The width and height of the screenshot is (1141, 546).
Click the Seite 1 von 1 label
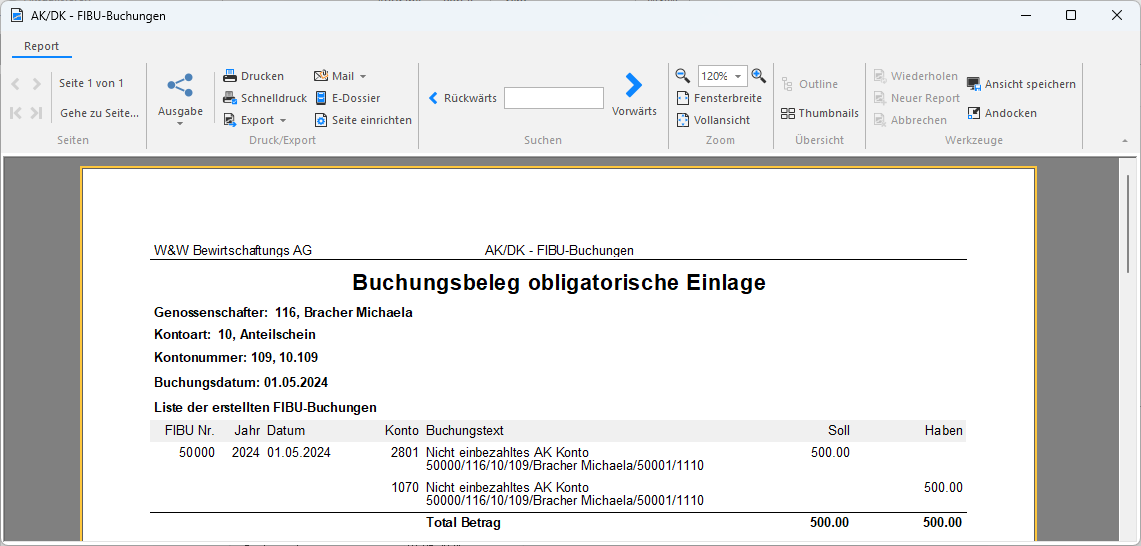91,83
